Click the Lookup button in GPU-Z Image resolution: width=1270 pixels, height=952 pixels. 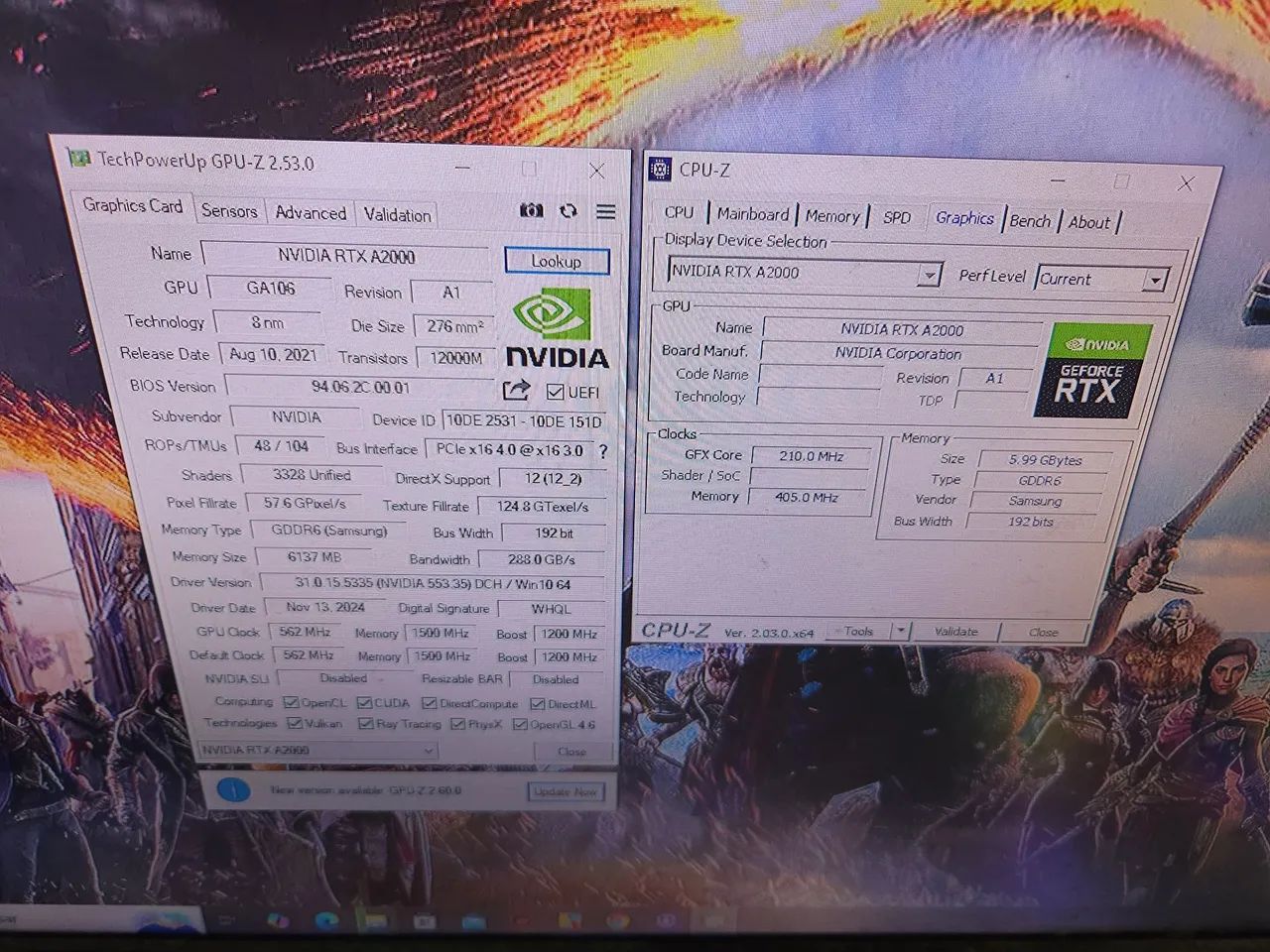(557, 261)
